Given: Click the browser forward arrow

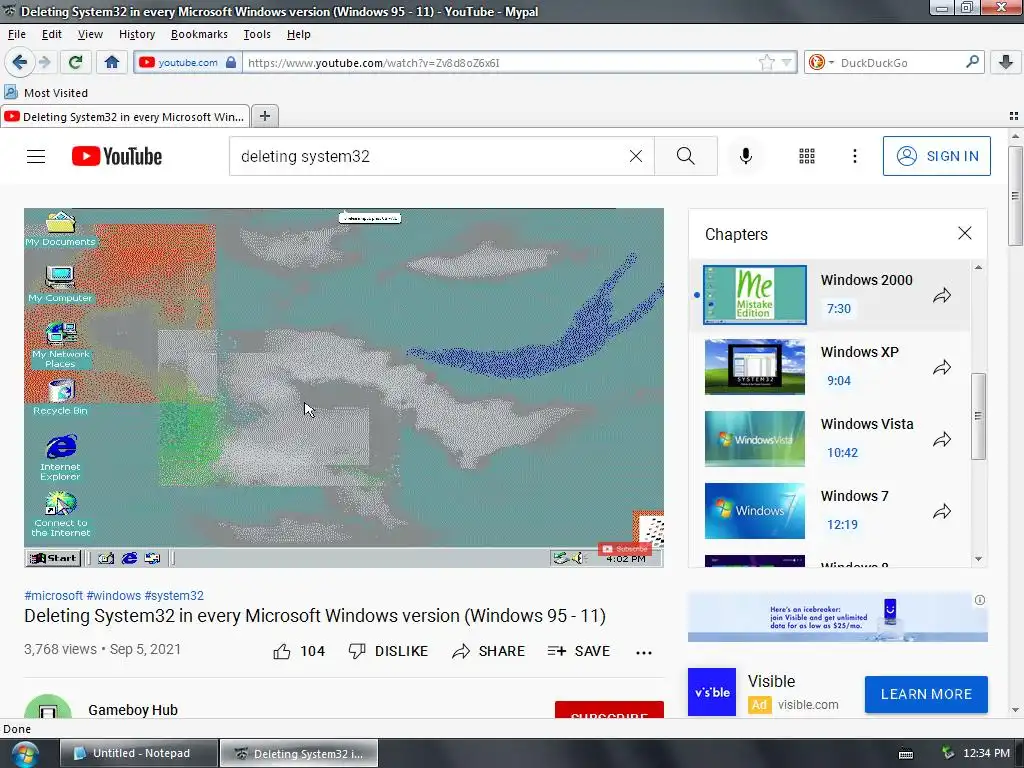Looking at the screenshot, I should pos(44,63).
